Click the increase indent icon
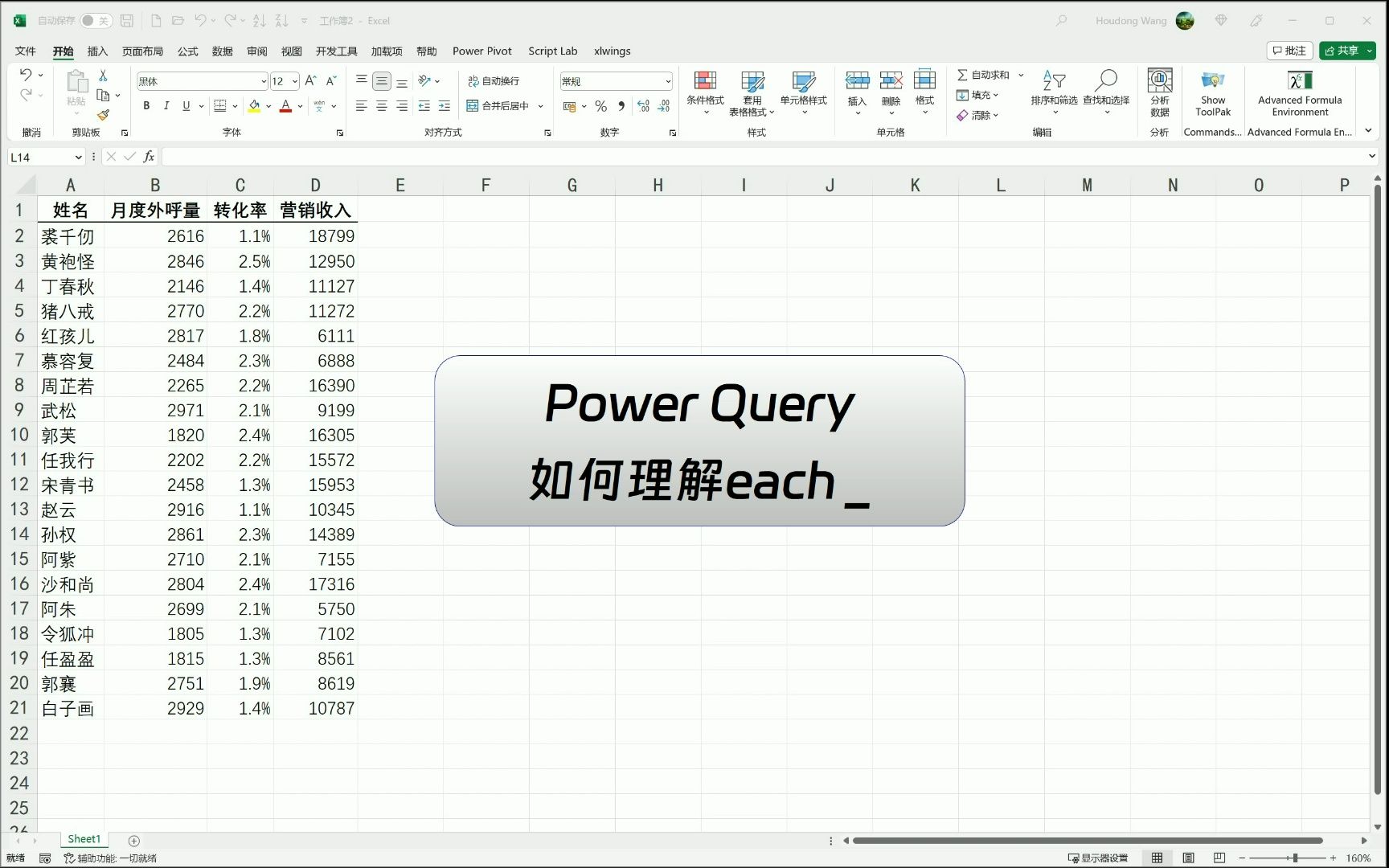Viewport: 1389px width, 868px height. point(445,105)
